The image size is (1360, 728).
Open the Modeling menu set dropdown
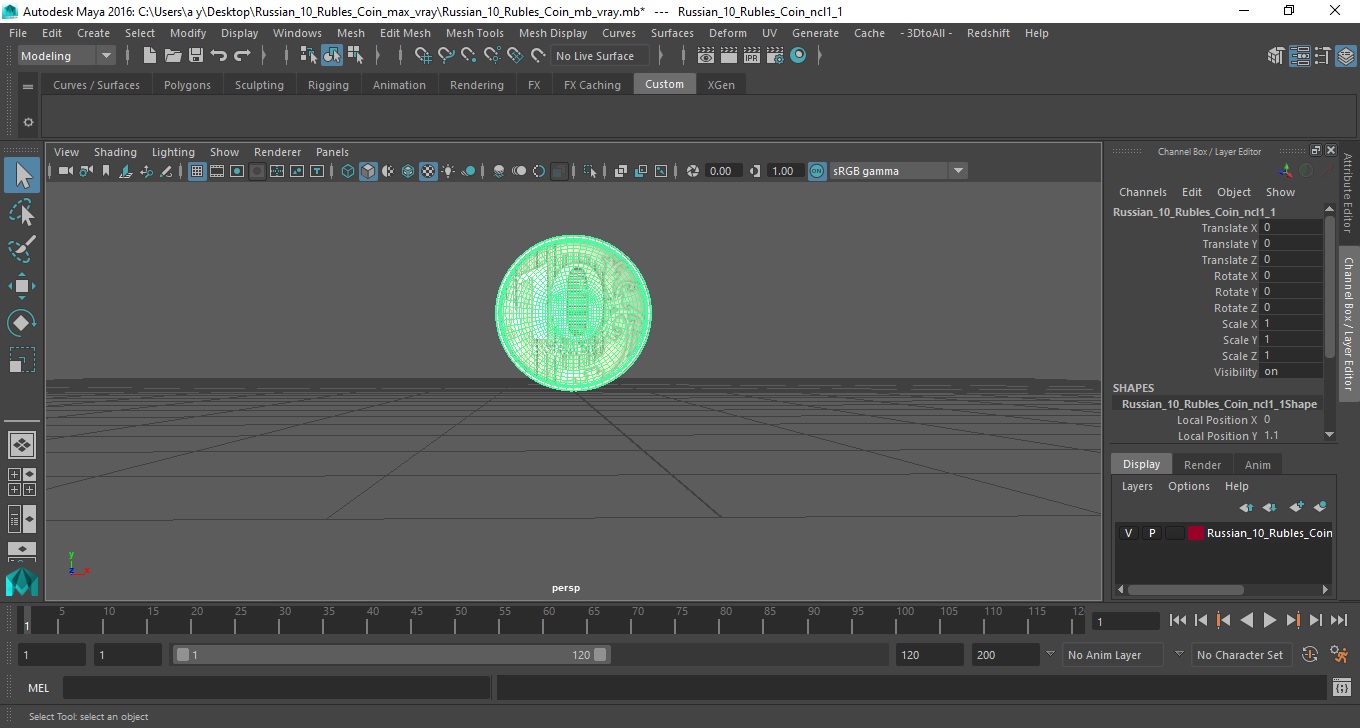67,56
